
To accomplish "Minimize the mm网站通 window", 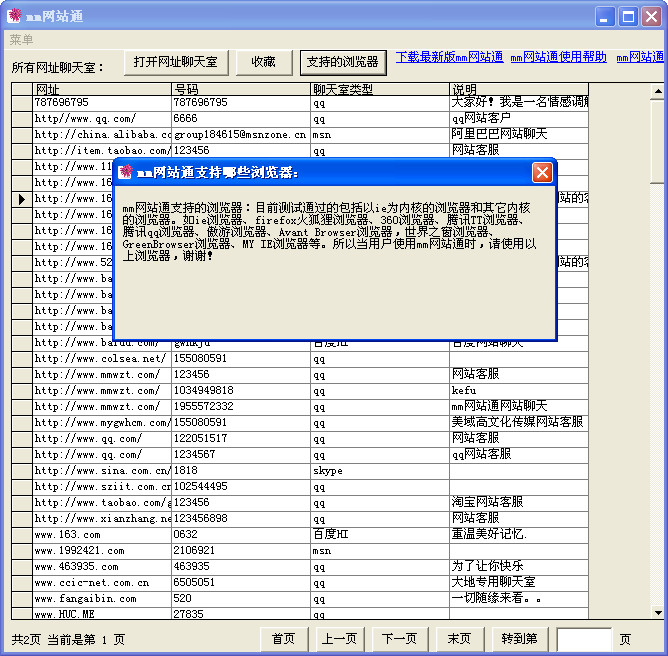I will (605, 17).
